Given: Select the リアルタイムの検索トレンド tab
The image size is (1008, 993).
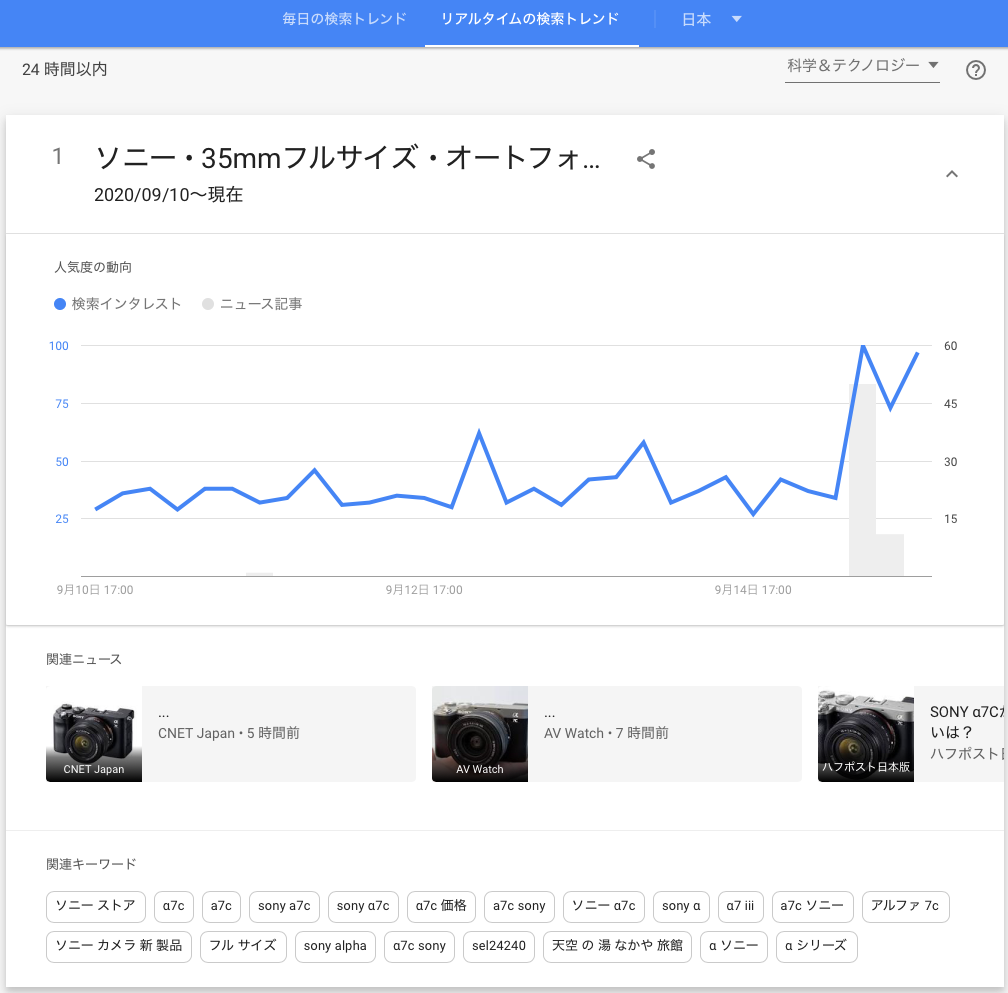Looking at the screenshot, I should tap(530, 19).
